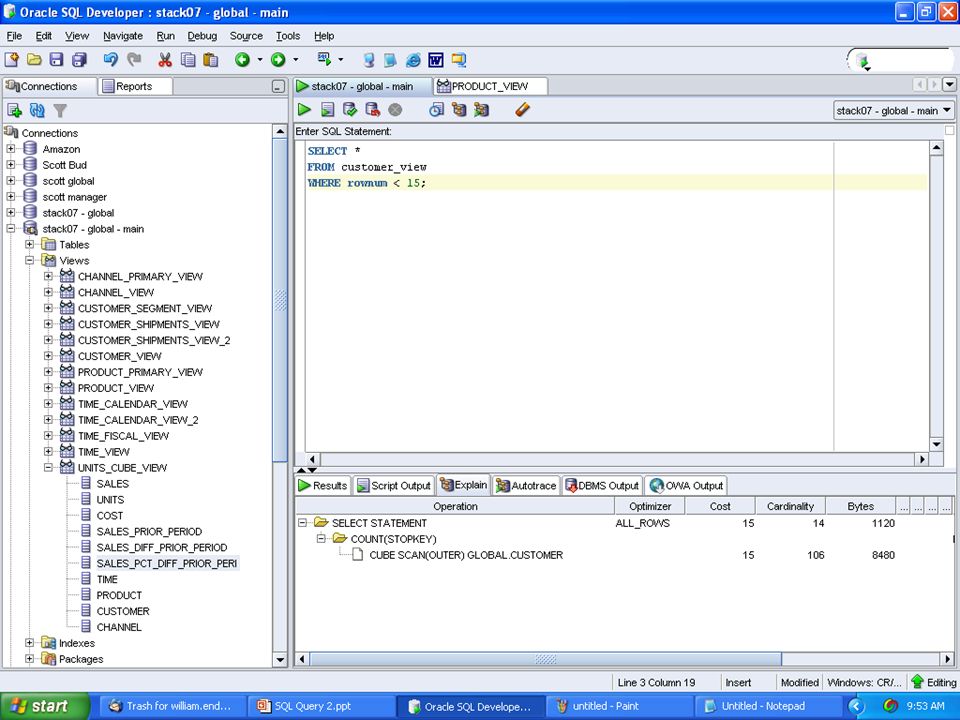Open the connection selector dropdown stack07 - global - main
Viewport: 960px width, 720px height.
[893, 110]
